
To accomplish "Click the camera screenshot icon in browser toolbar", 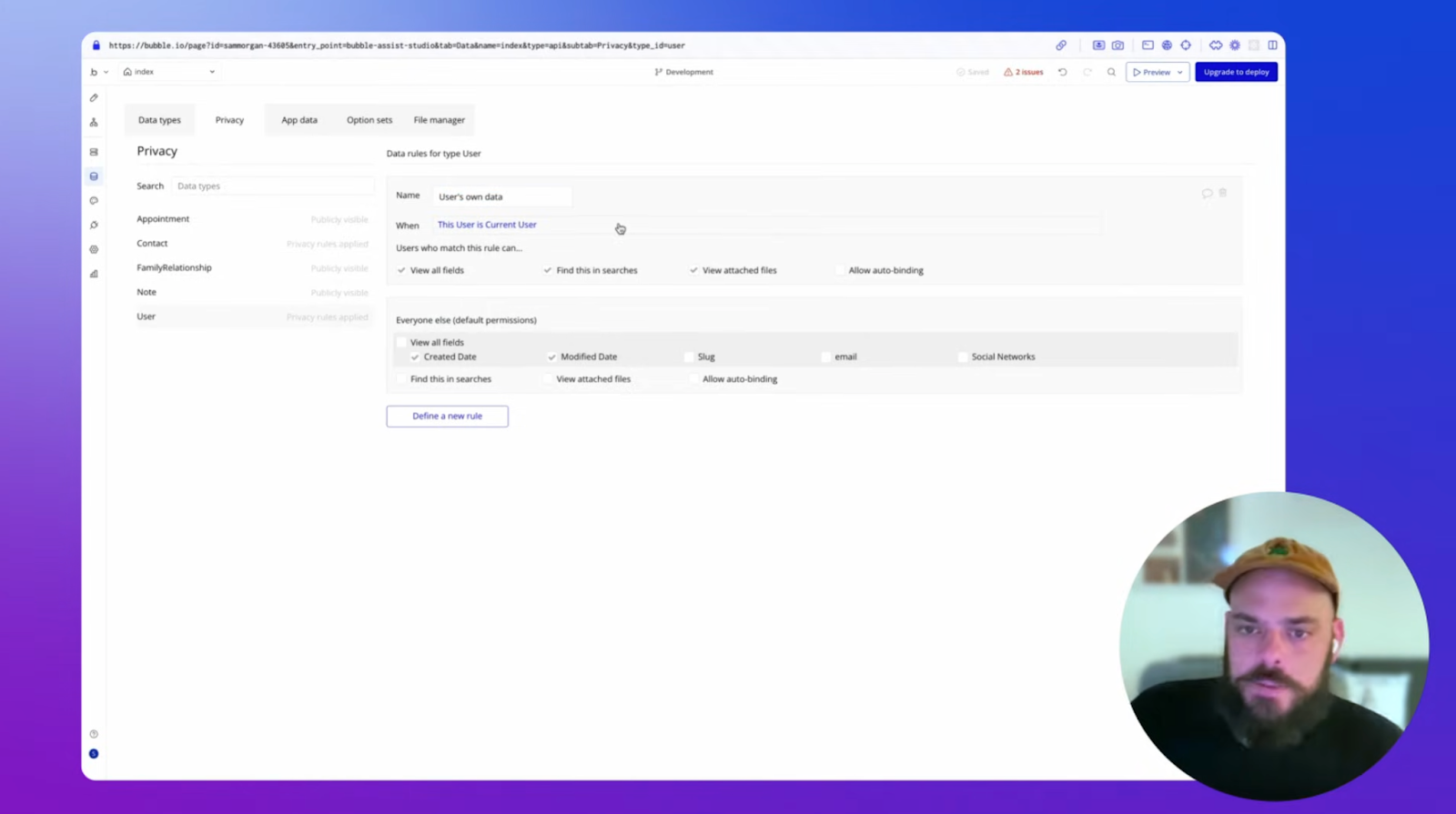I will (x=1117, y=45).
